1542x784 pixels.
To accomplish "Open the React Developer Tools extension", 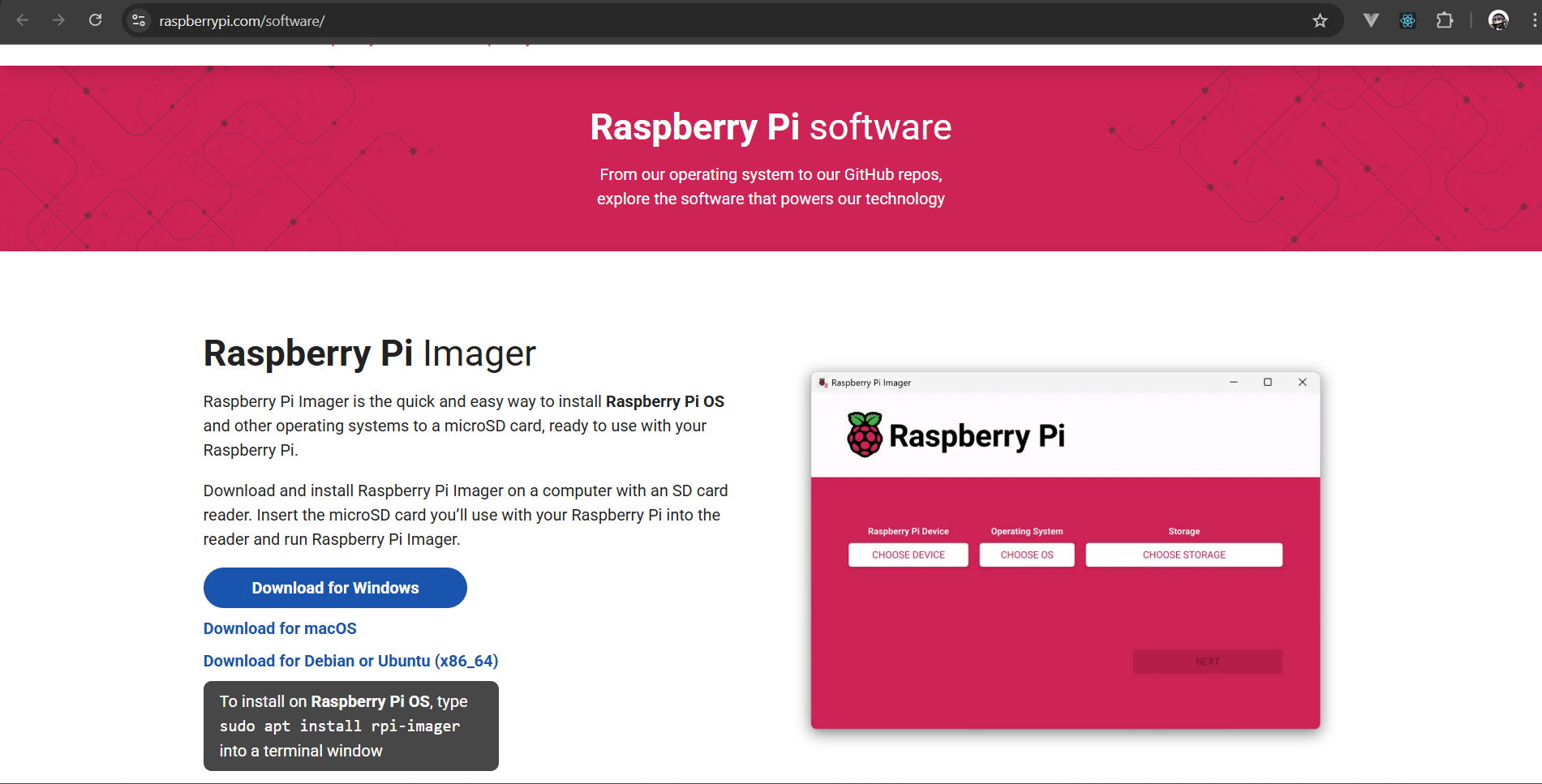I will click(1407, 20).
